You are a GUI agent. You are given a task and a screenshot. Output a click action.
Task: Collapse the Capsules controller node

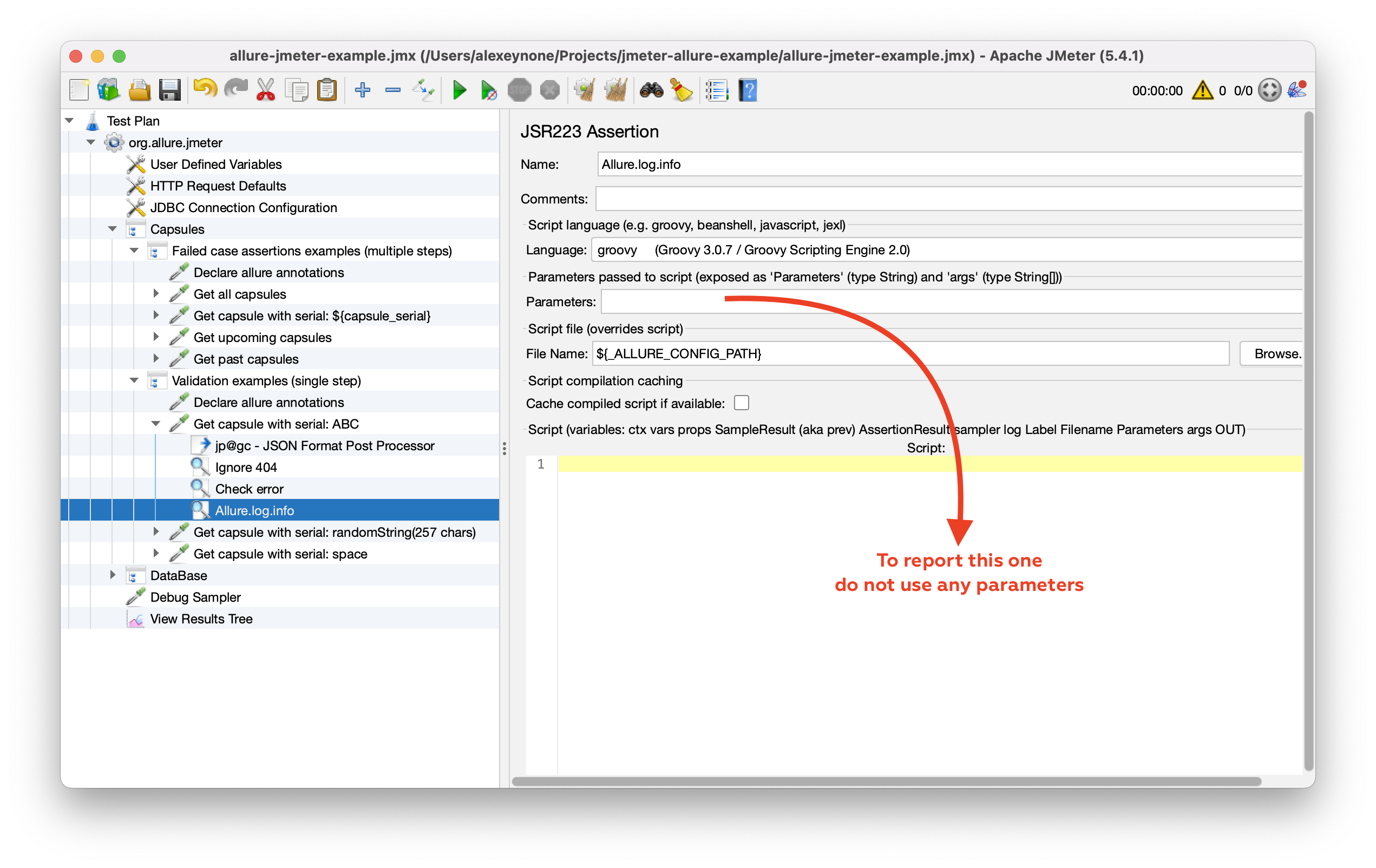pyautogui.click(x=113, y=229)
